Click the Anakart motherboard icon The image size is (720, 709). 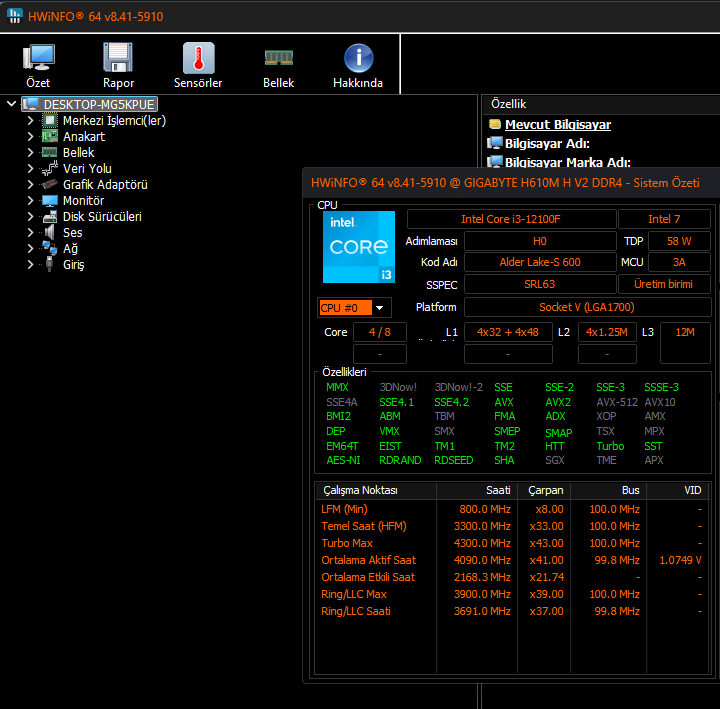50,137
